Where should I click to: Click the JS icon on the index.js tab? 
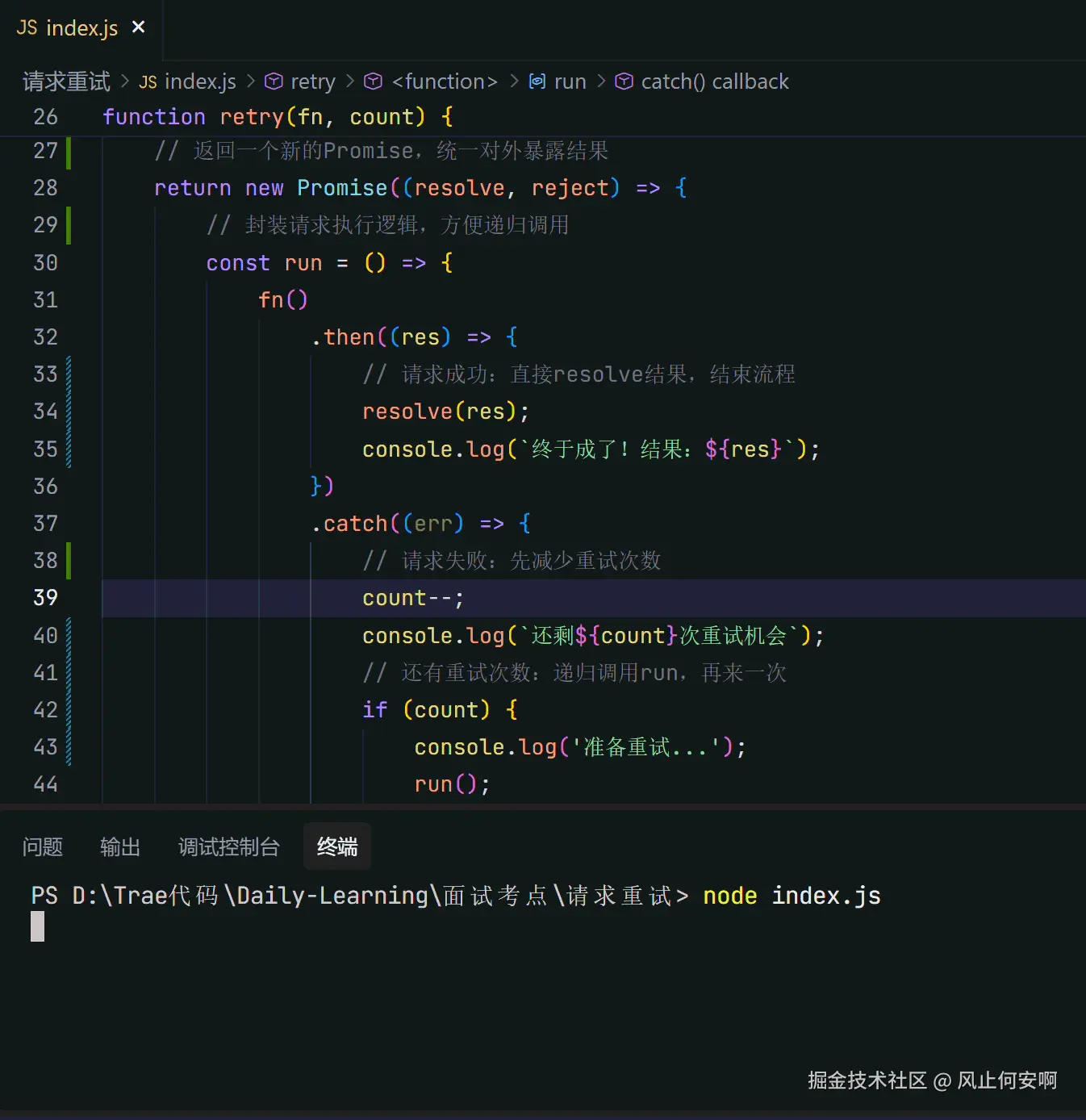[x=27, y=27]
